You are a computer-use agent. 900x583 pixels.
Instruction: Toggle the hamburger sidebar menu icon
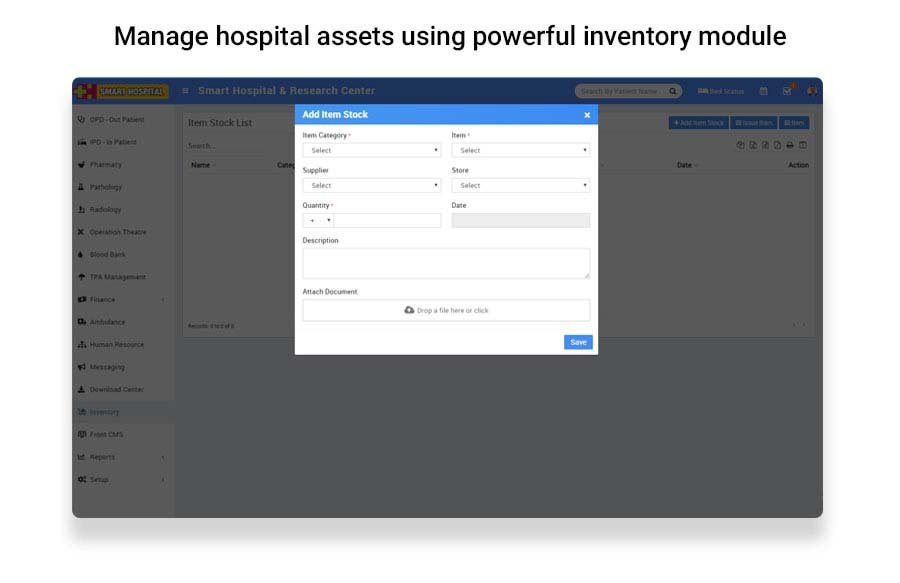point(185,91)
